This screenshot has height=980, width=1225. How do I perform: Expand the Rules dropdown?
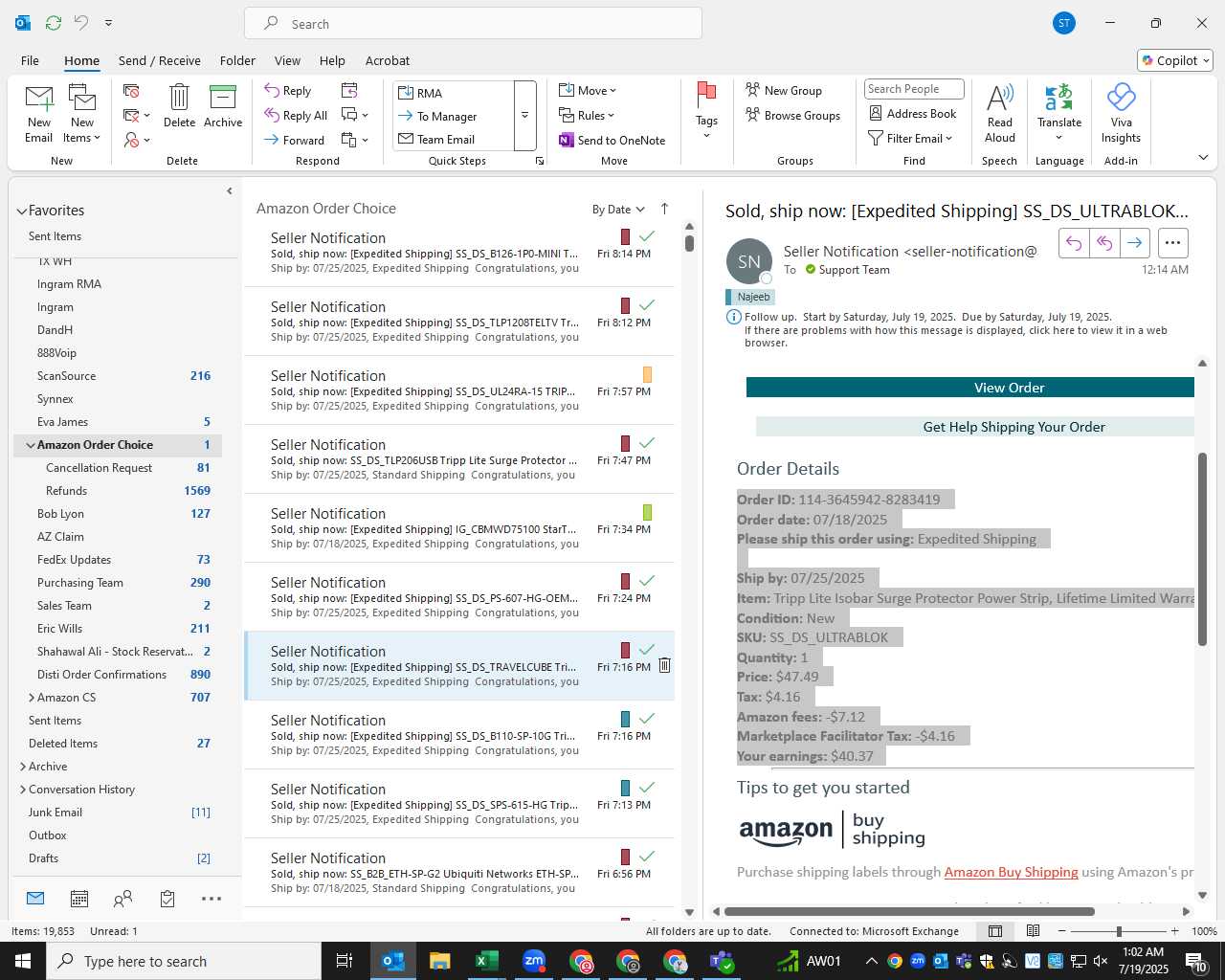coord(587,115)
